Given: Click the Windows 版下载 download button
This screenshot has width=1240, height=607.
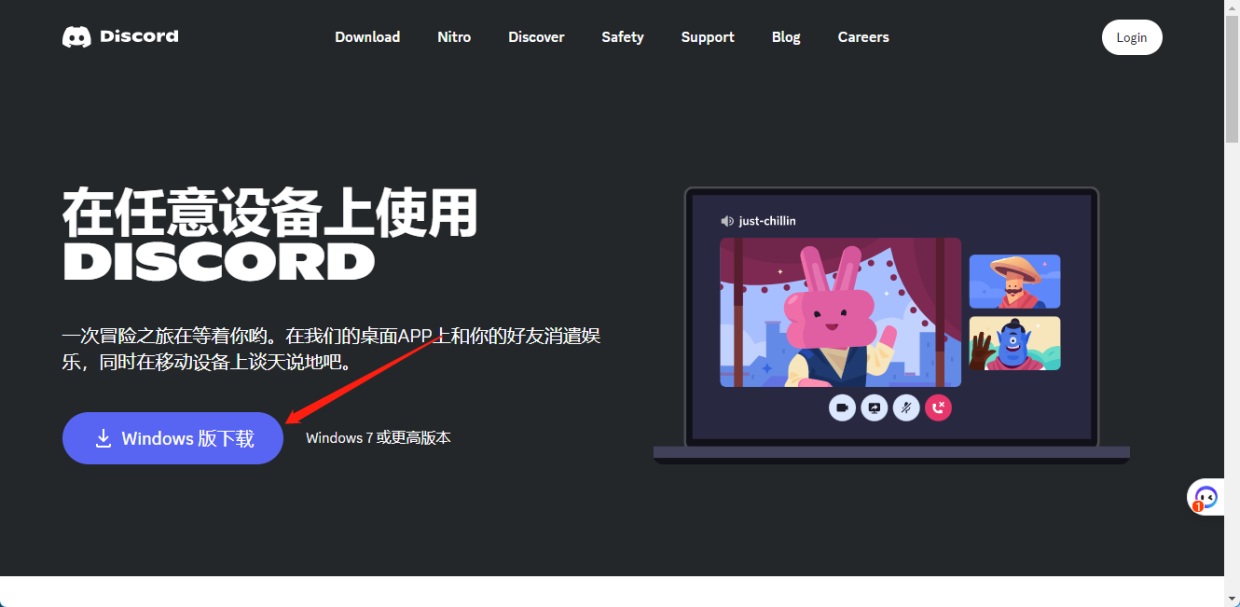Looking at the screenshot, I should click(x=173, y=438).
